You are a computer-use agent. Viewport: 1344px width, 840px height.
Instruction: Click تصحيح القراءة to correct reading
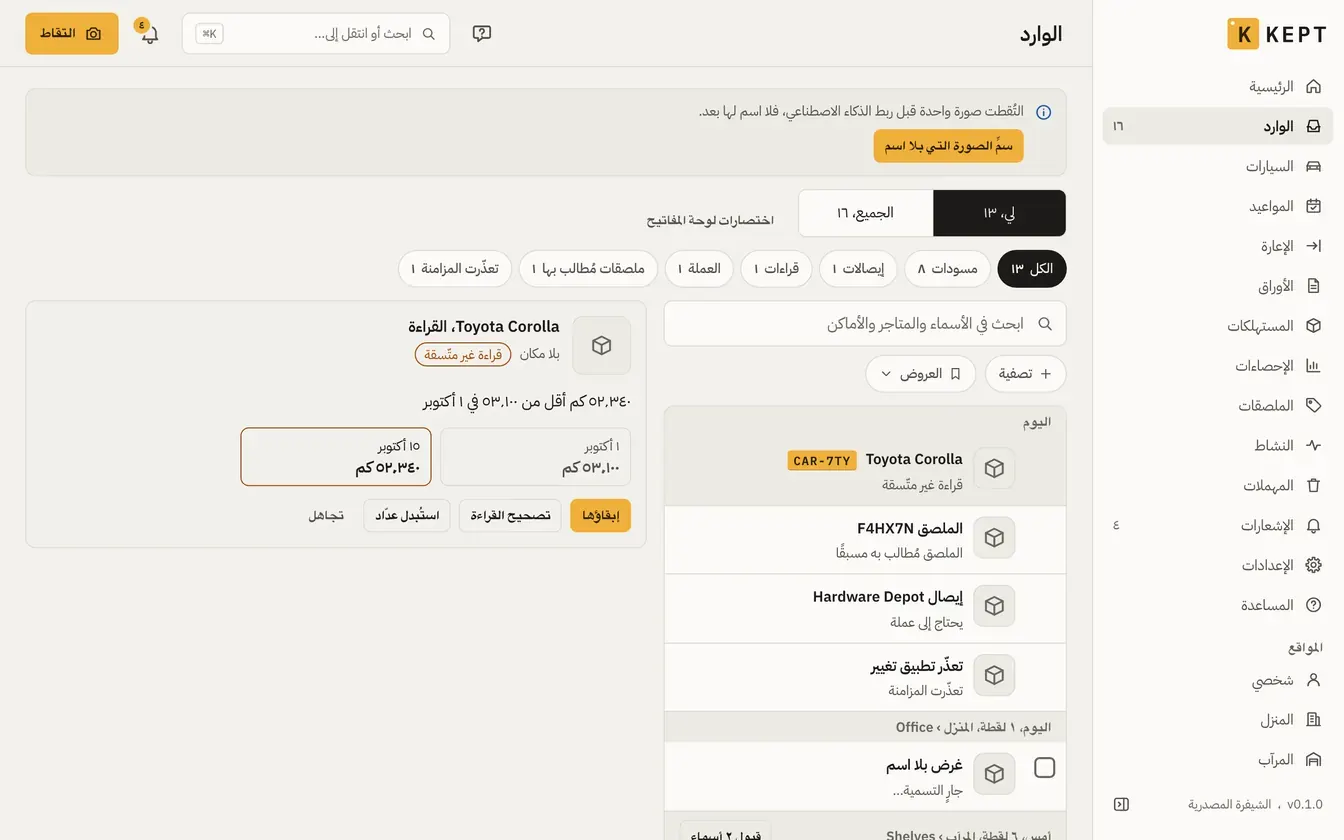(x=510, y=515)
